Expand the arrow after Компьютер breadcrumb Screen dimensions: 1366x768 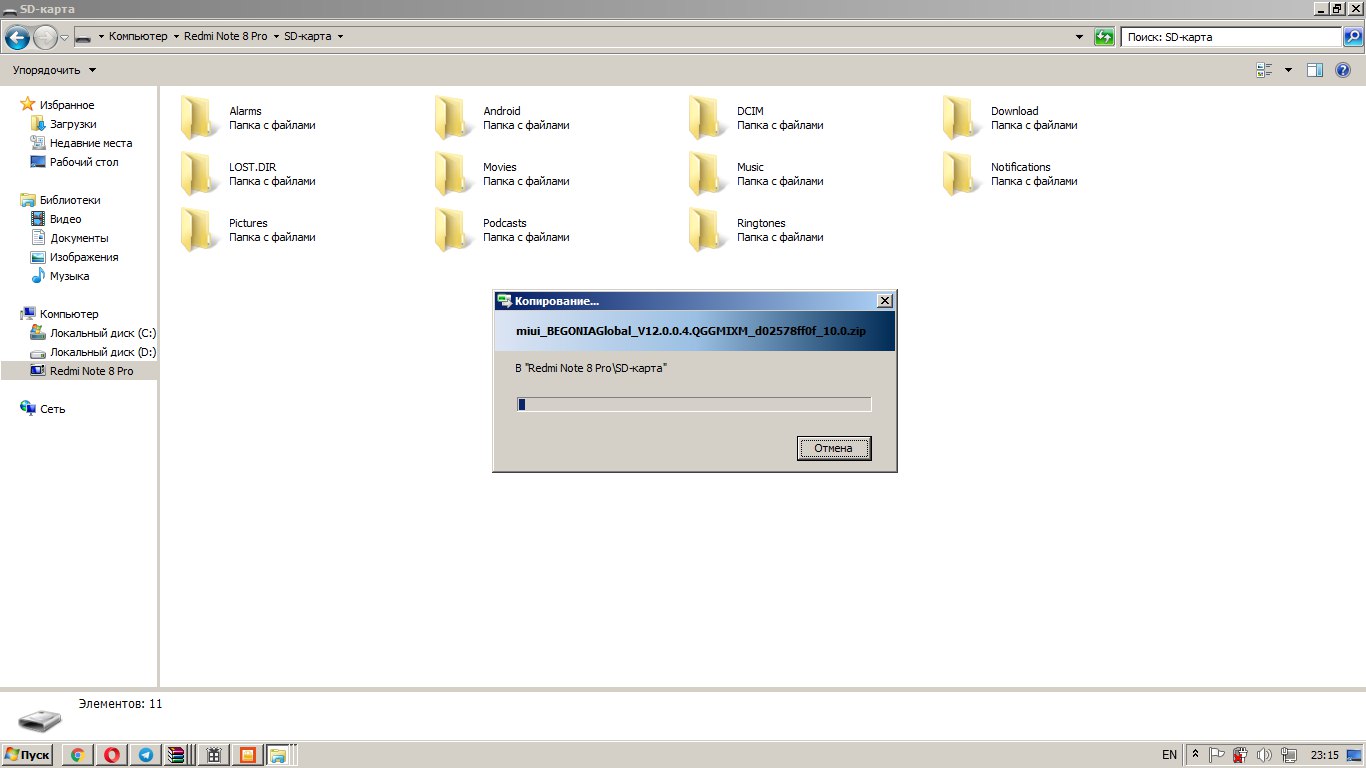(176, 37)
